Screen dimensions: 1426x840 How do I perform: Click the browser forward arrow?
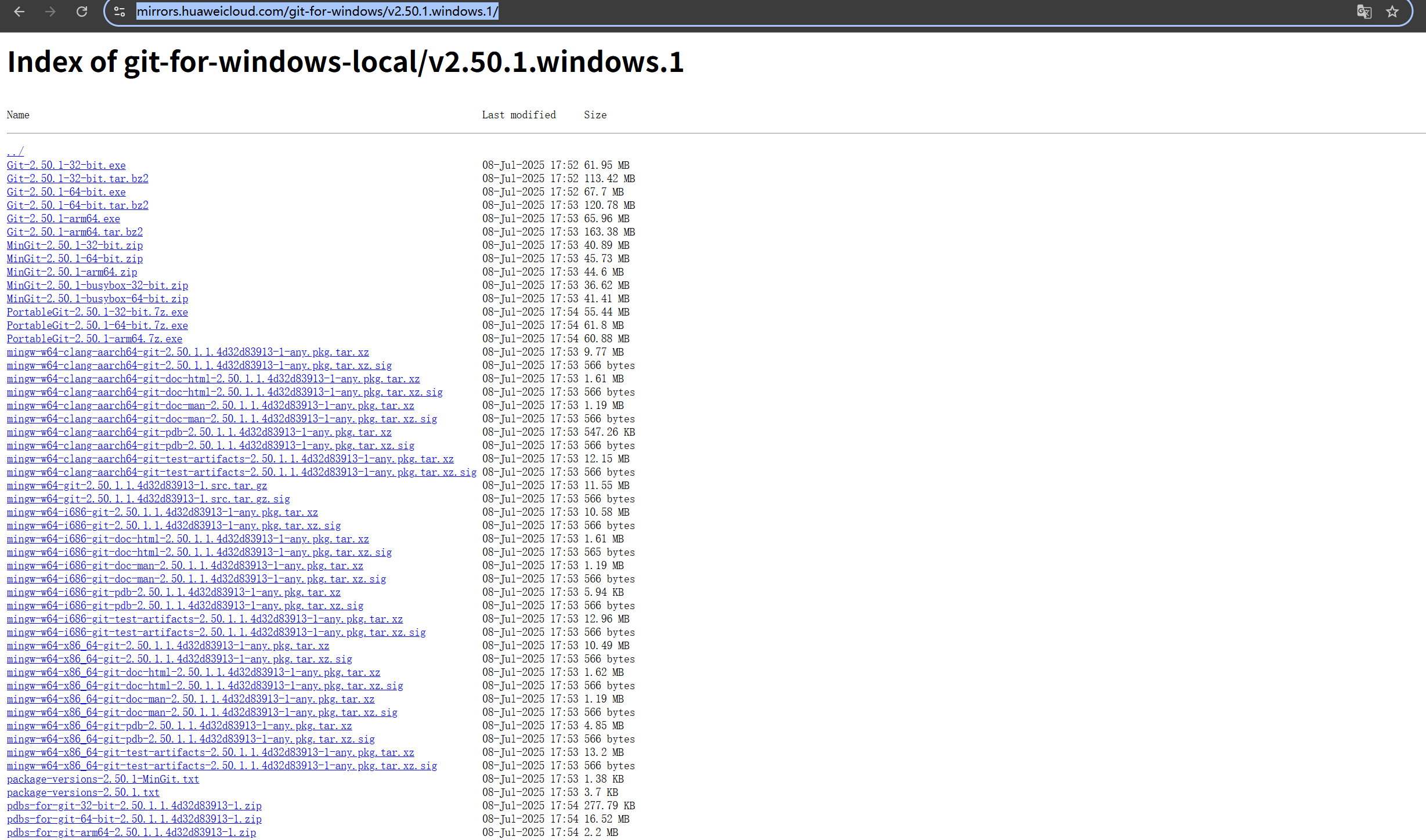(x=50, y=12)
